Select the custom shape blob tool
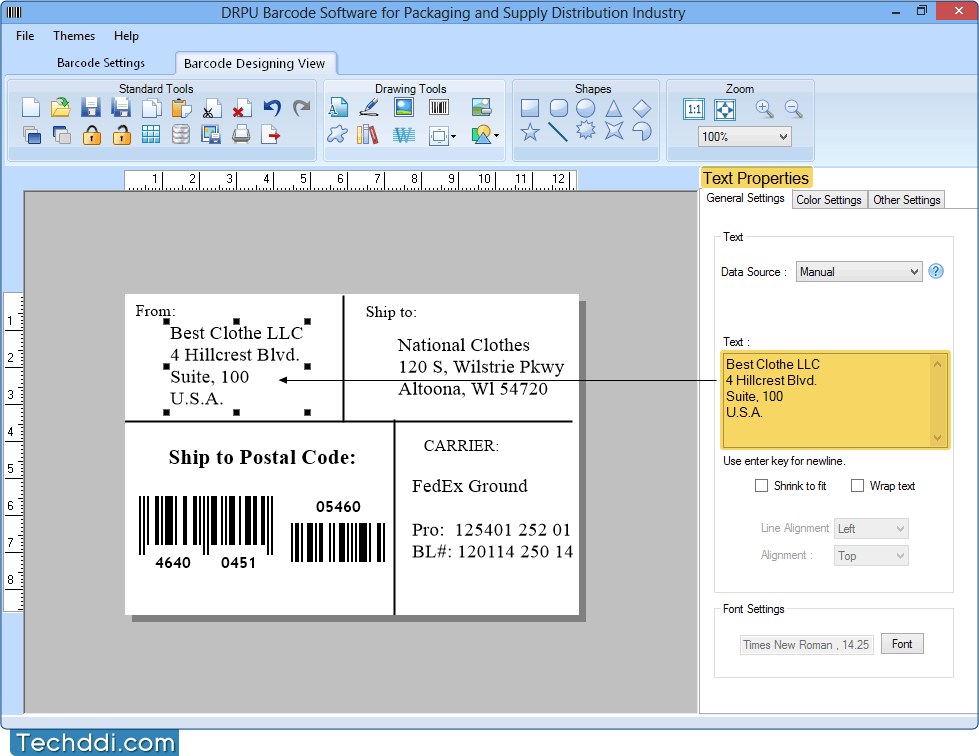979x756 pixels. point(338,134)
